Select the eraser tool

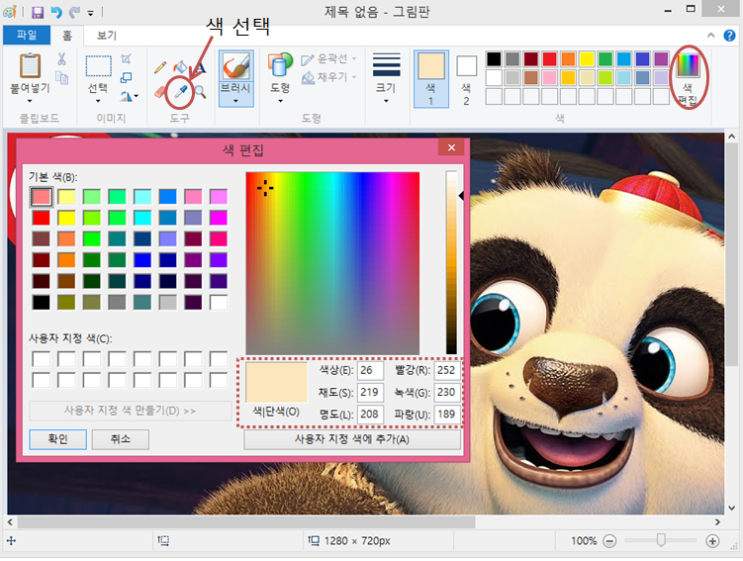point(161,91)
